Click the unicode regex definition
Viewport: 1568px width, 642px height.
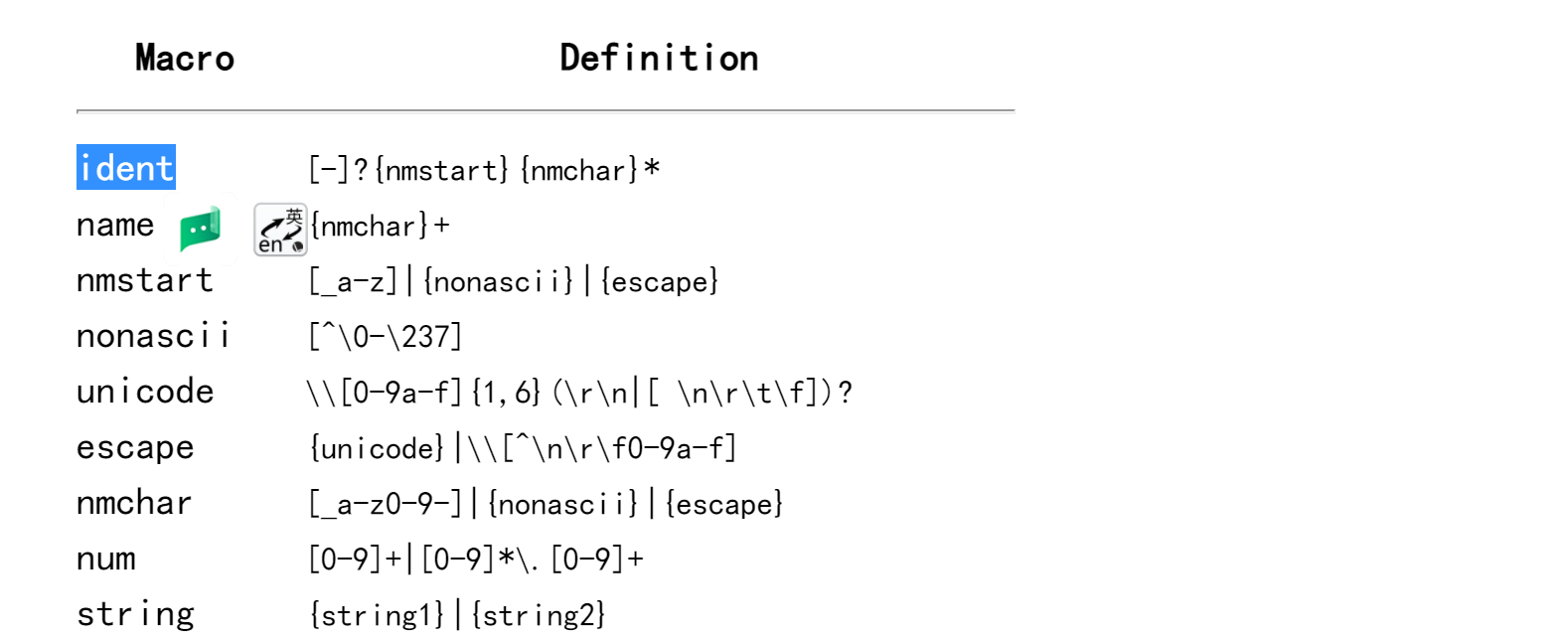579,393
